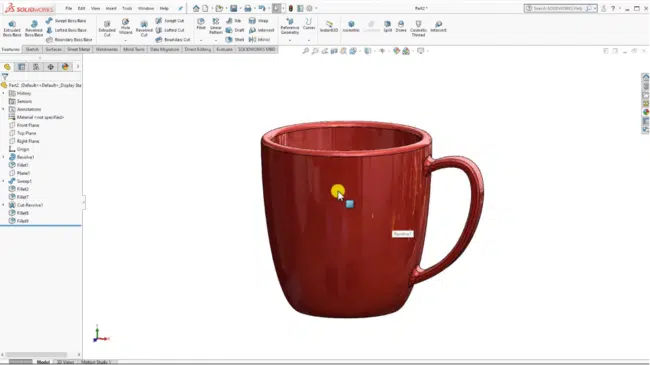The image size is (650, 365).
Task: Choose the Boundary Cut command
Action: 173,40
